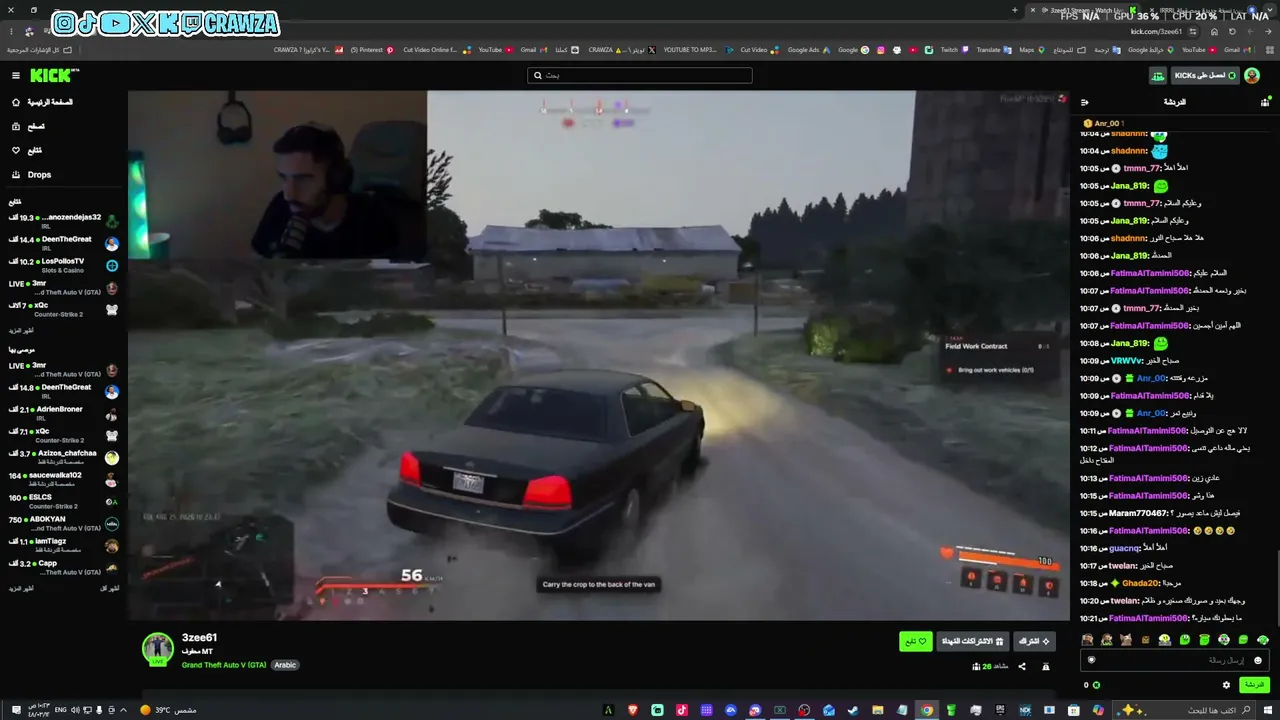Show more recommended channels

(x=22, y=588)
